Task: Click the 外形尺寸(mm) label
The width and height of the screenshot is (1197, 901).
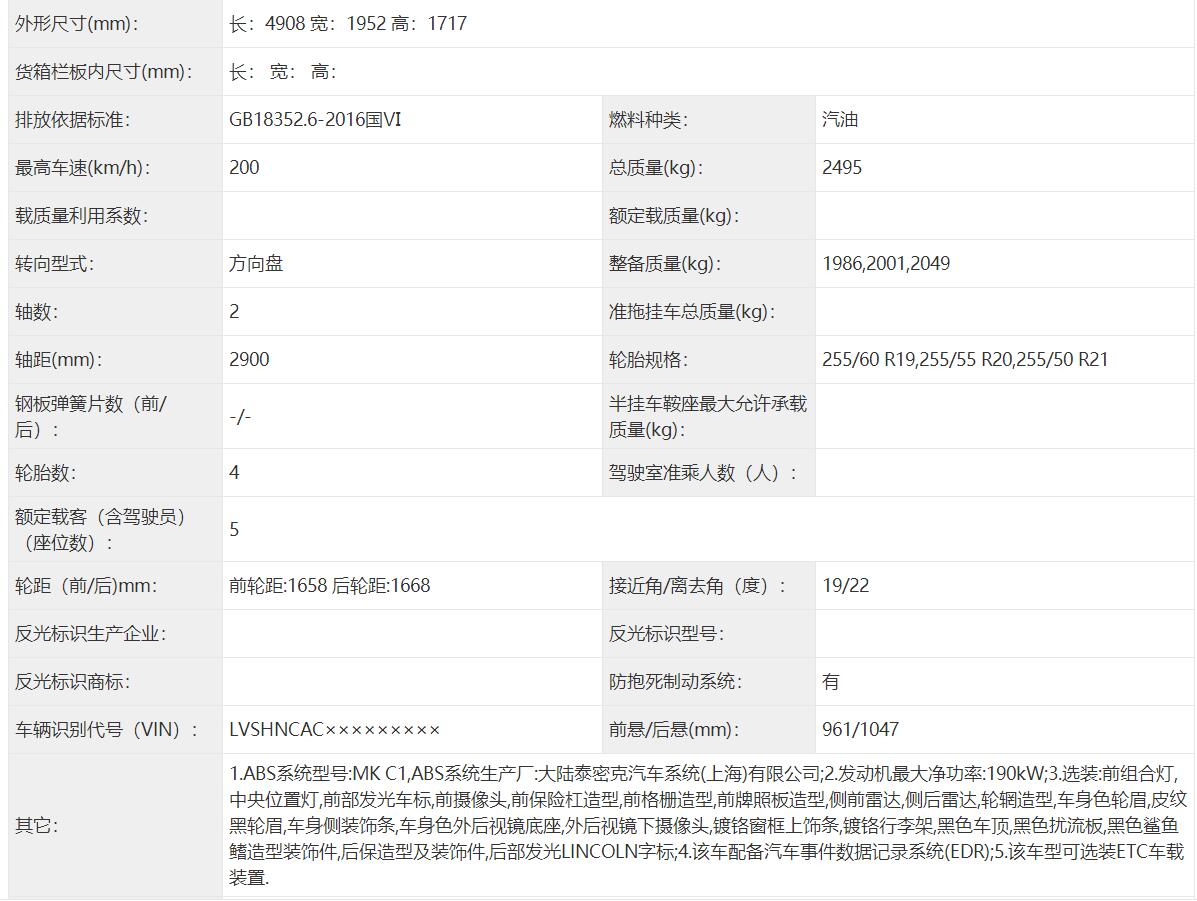Action: pyautogui.click(x=76, y=24)
